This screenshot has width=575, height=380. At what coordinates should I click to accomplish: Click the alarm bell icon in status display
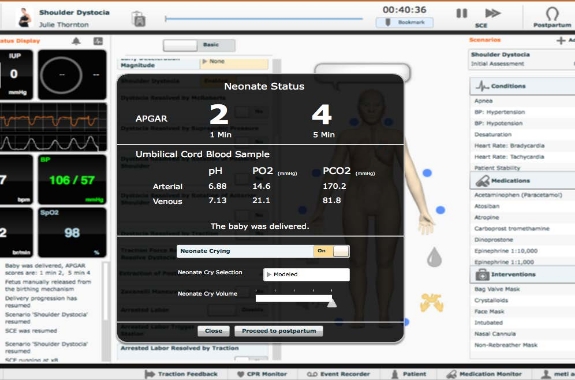(76, 41)
